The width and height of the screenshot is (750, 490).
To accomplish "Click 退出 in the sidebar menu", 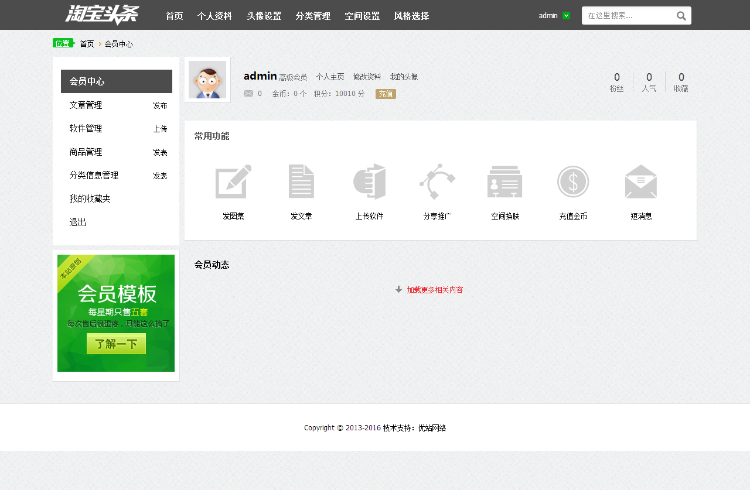I will (x=78, y=222).
